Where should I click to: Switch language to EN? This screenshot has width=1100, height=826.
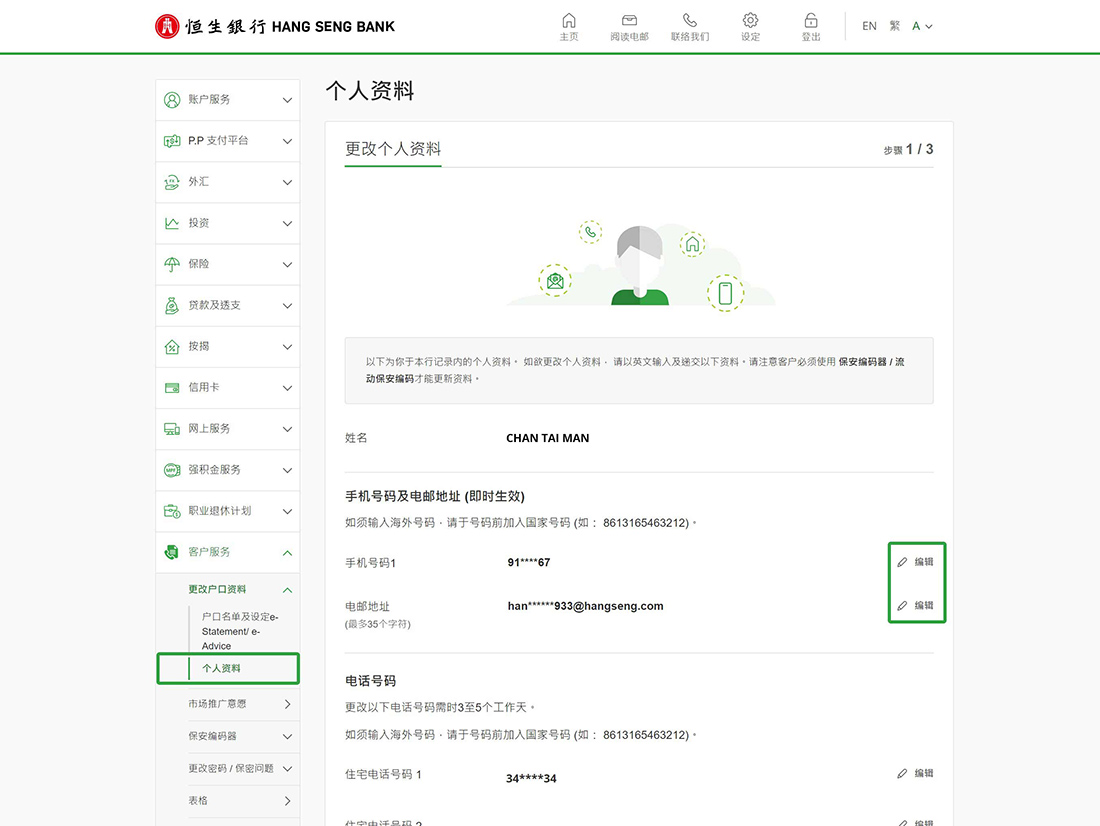click(x=869, y=26)
